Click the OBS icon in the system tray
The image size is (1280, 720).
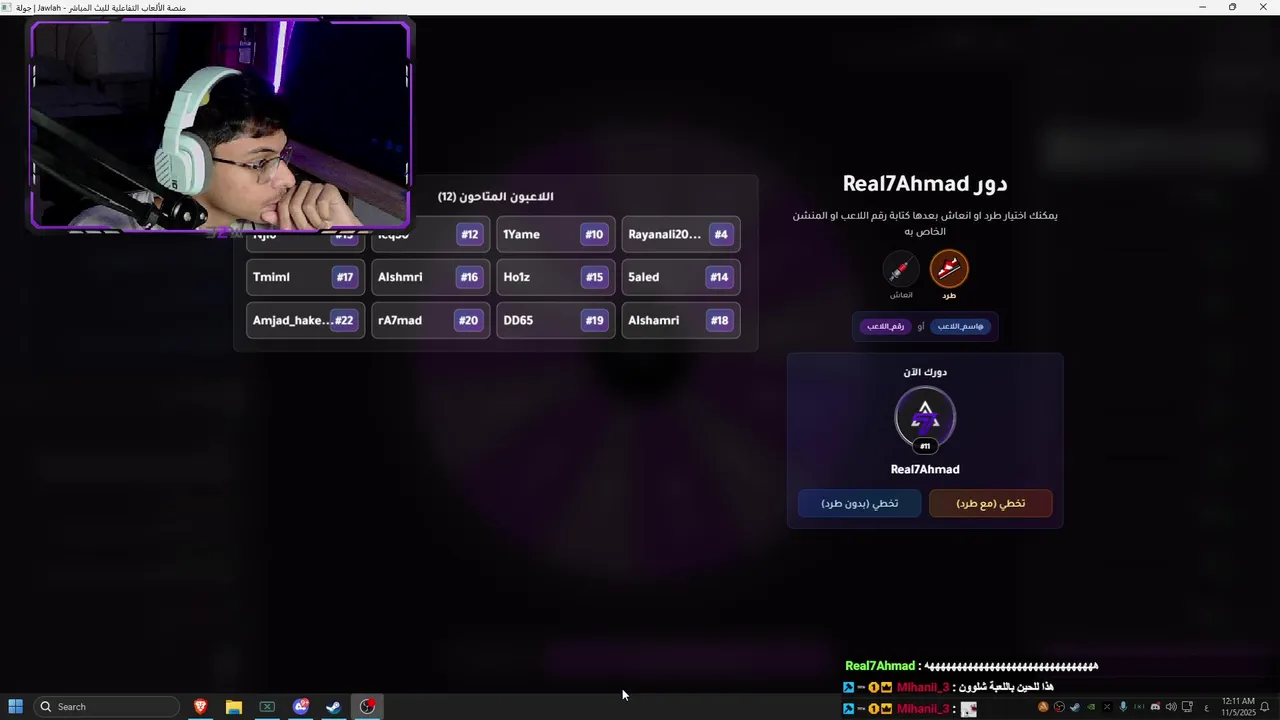1059,707
